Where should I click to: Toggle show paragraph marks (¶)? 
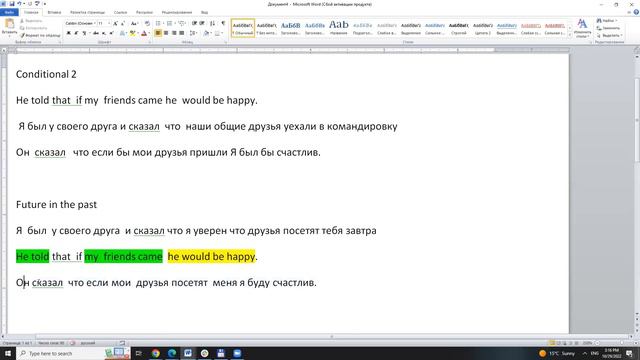[x=223, y=24]
